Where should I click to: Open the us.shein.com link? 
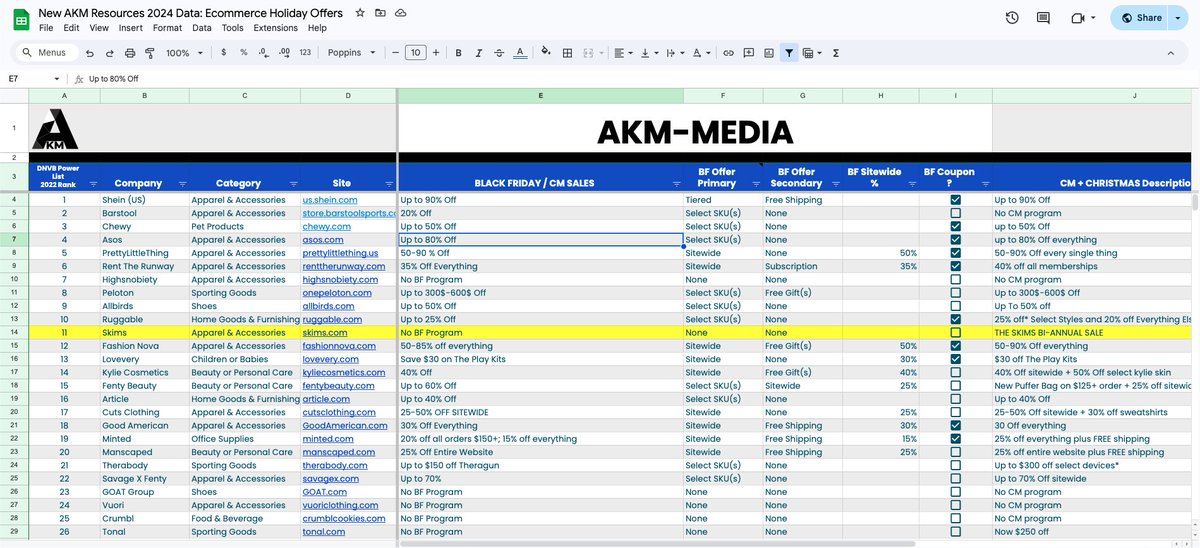[330, 200]
